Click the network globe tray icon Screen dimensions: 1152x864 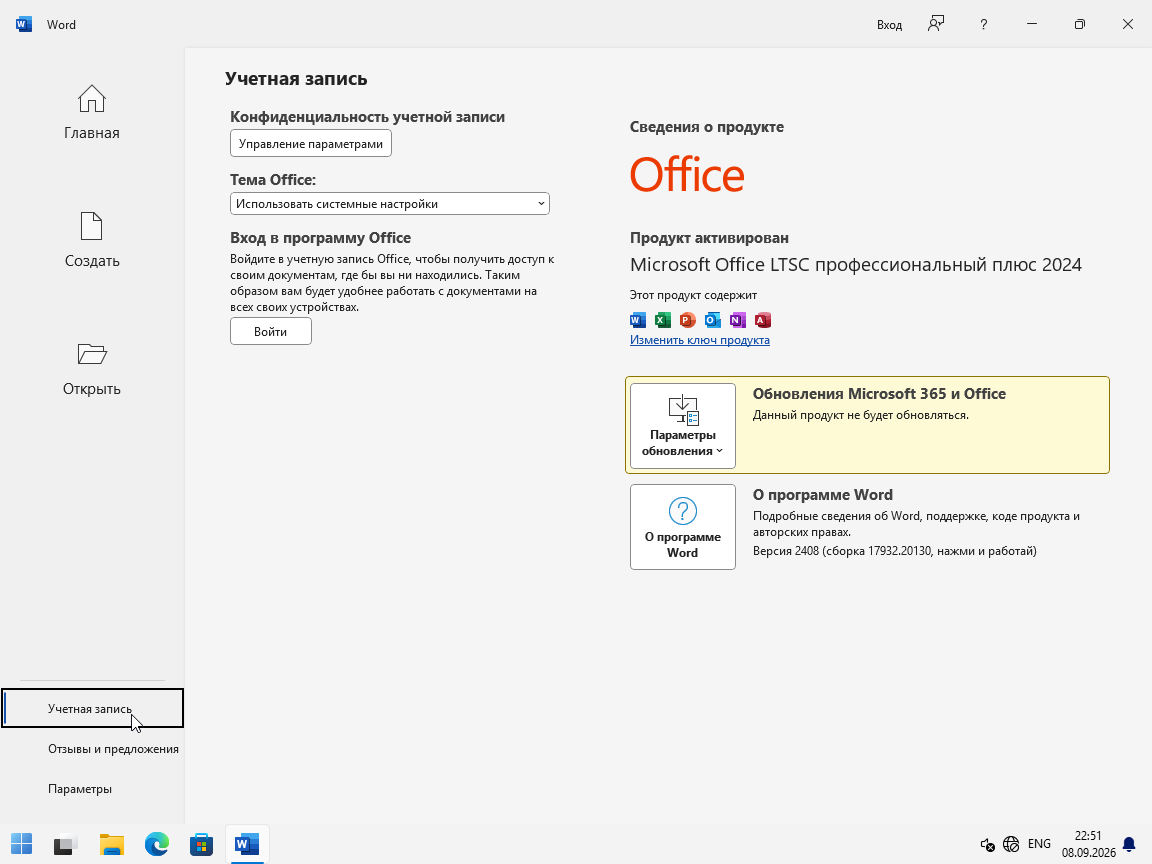(1011, 844)
